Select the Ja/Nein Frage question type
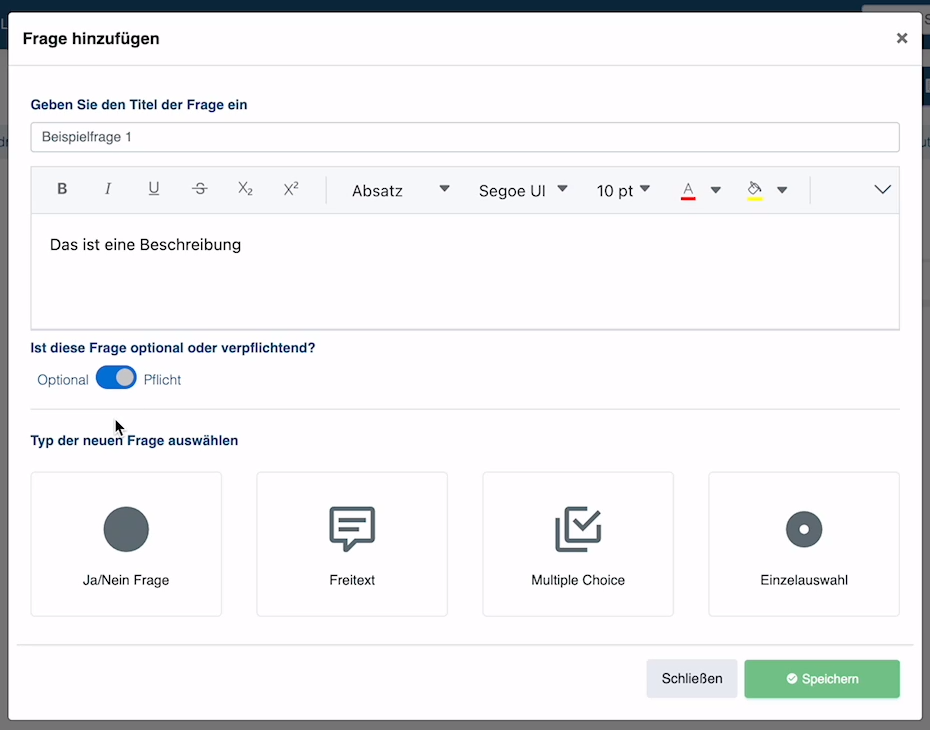Viewport: 930px width, 730px height. coord(126,544)
